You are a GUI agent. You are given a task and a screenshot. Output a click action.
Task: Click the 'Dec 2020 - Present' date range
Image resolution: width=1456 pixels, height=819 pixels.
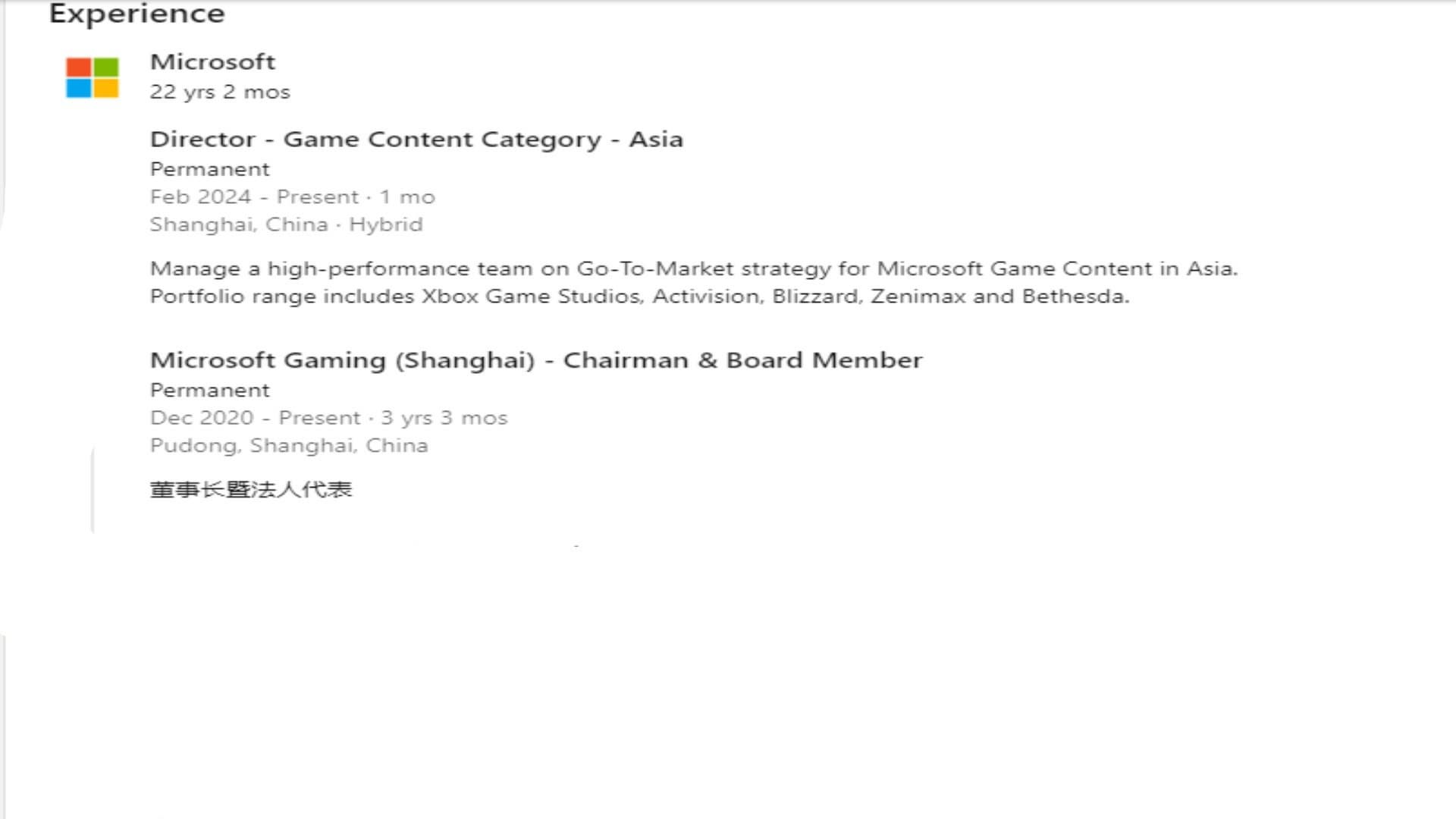click(256, 418)
